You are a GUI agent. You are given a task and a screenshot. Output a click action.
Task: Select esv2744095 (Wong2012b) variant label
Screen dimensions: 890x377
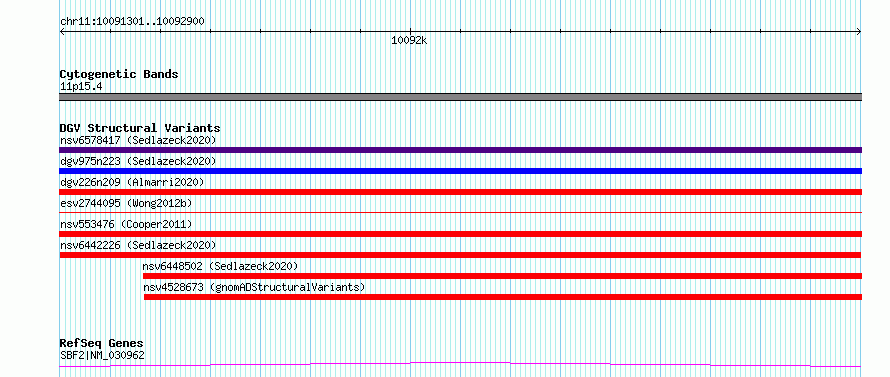click(x=126, y=203)
